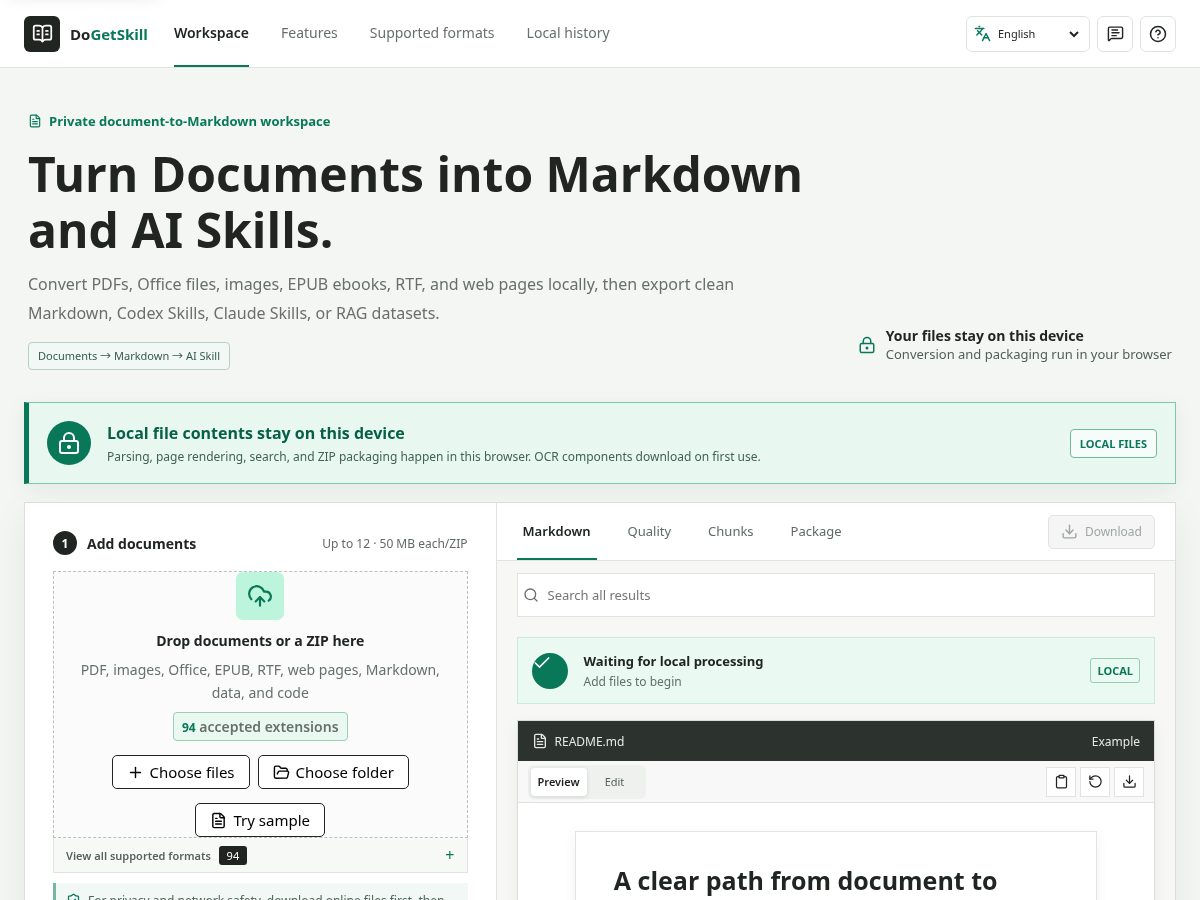The height and width of the screenshot is (900, 1200).
Task: Click the LOCAL FILES badge button
Action: click(x=1113, y=444)
